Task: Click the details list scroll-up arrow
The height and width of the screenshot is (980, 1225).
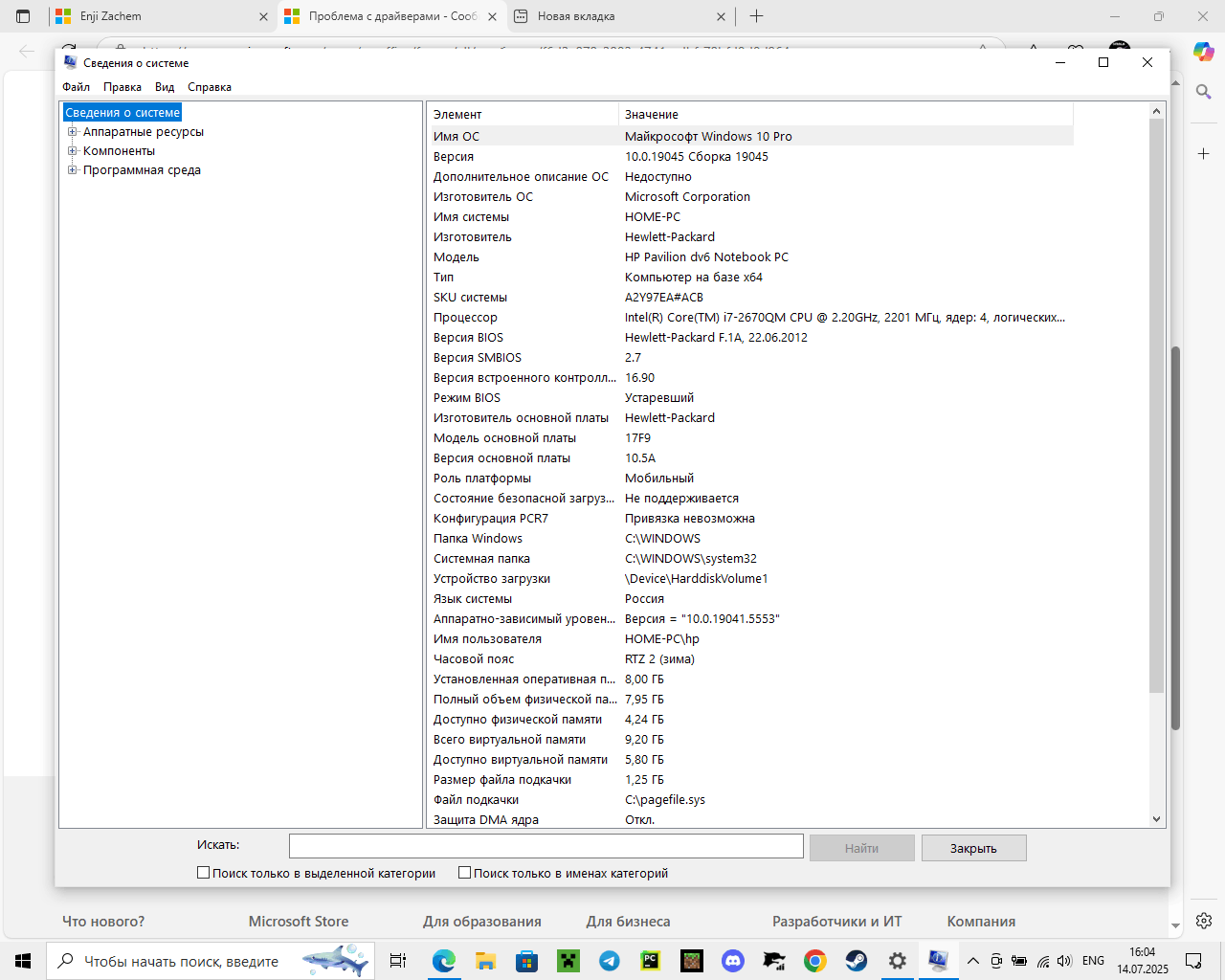Action: [x=1156, y=111]
